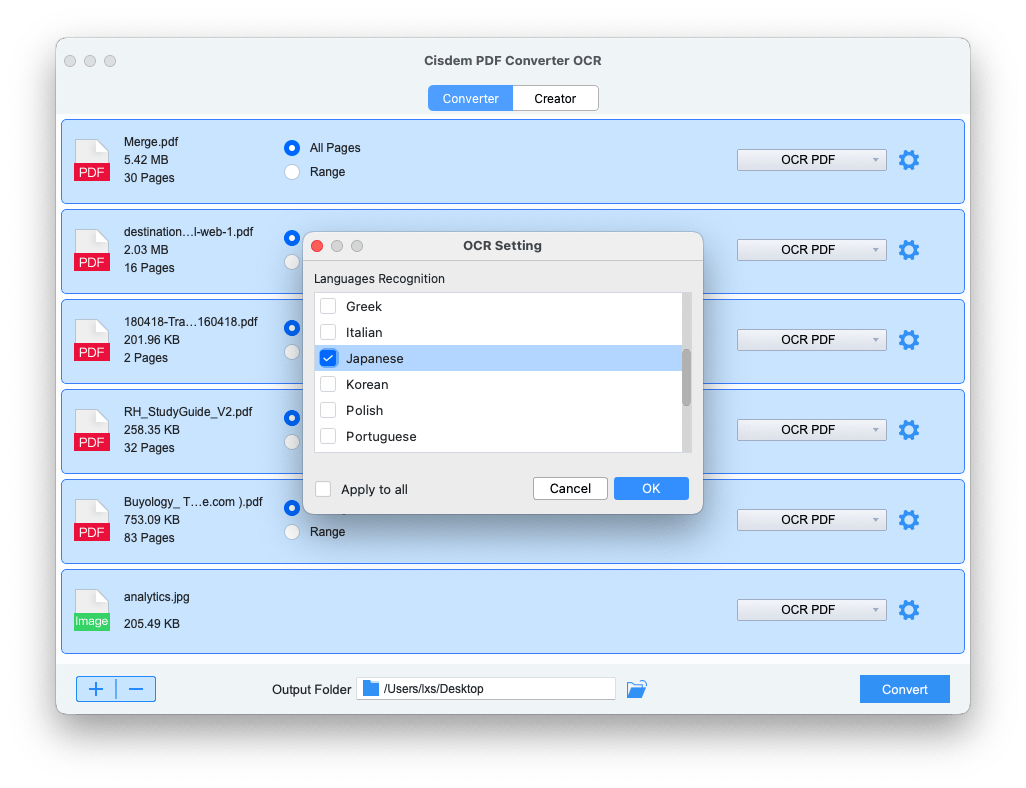Select Range option for Buyology file
The image size is (1026, 788).
tap(292, 531)
